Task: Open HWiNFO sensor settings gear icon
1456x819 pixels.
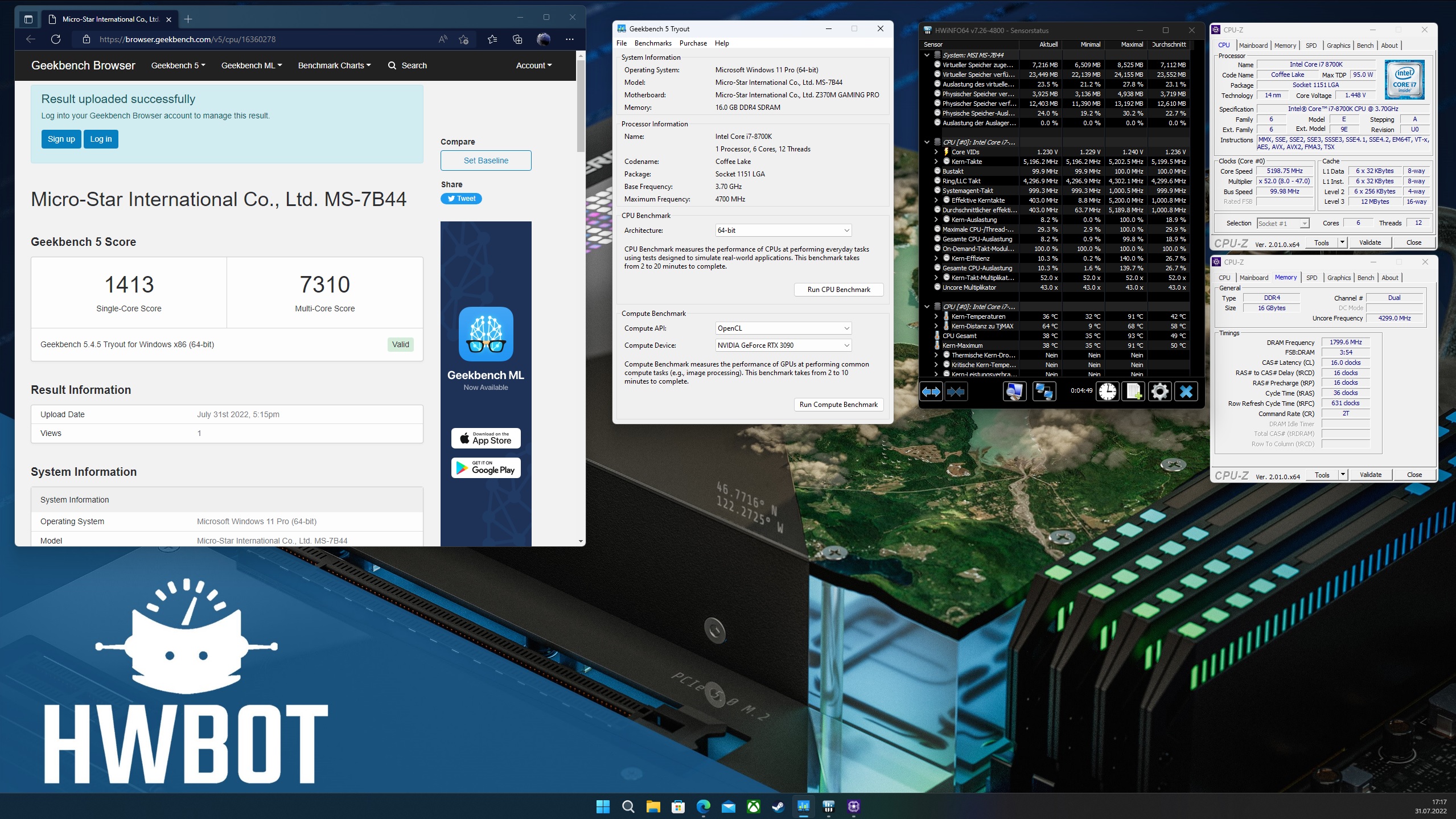Action: point(1159,392)
